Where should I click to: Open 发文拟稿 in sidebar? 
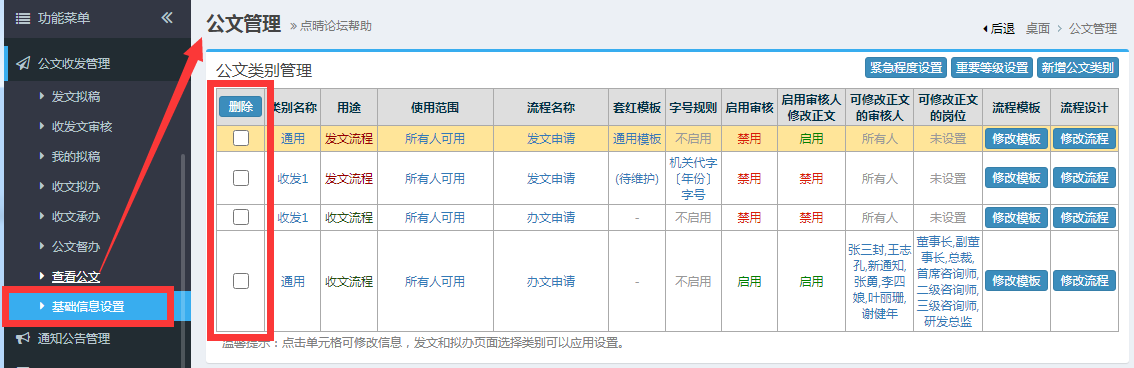coord(76,97)
